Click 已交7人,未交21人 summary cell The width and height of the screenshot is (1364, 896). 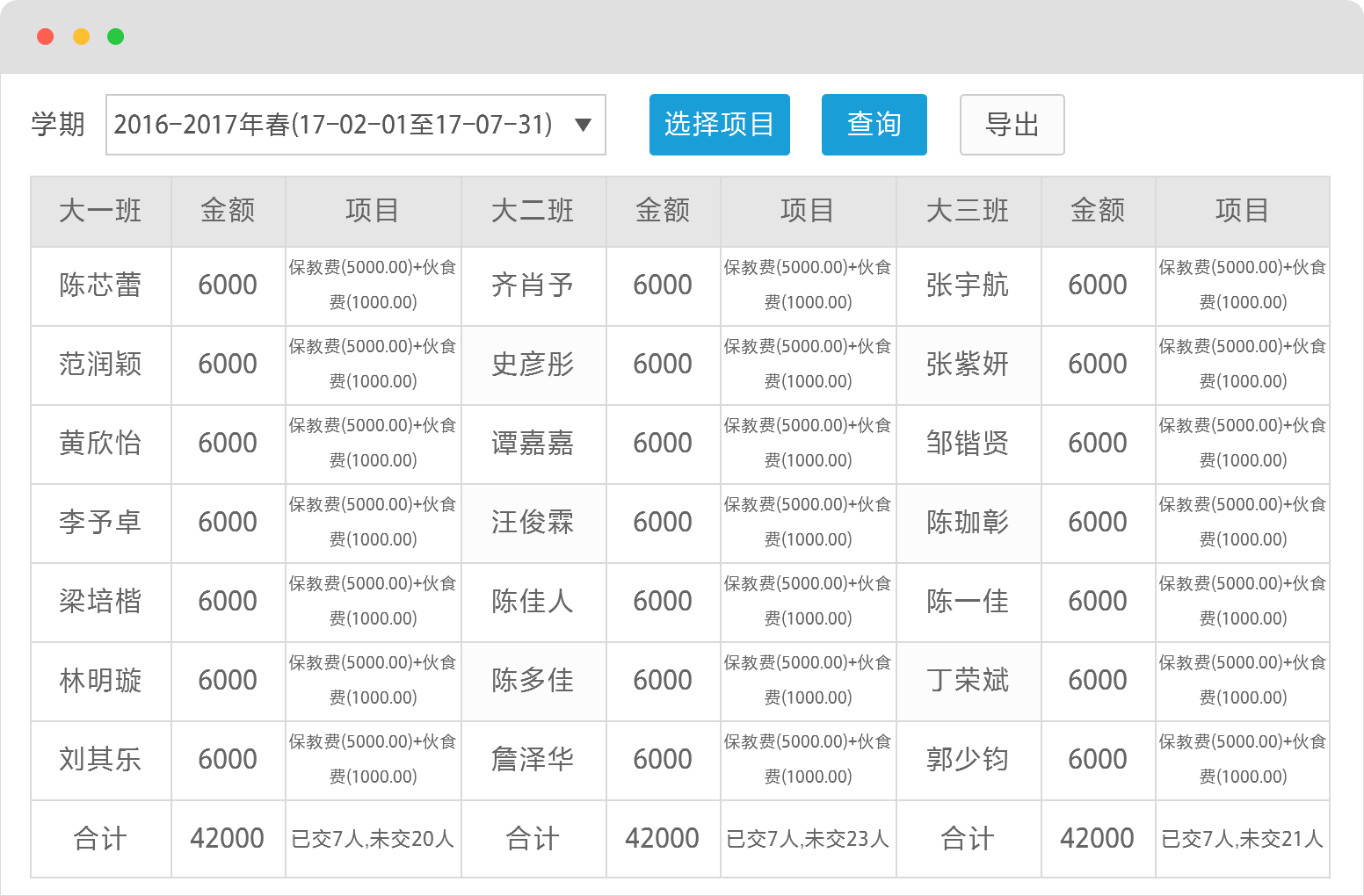pyautogui.click(x=1242, y=839)
